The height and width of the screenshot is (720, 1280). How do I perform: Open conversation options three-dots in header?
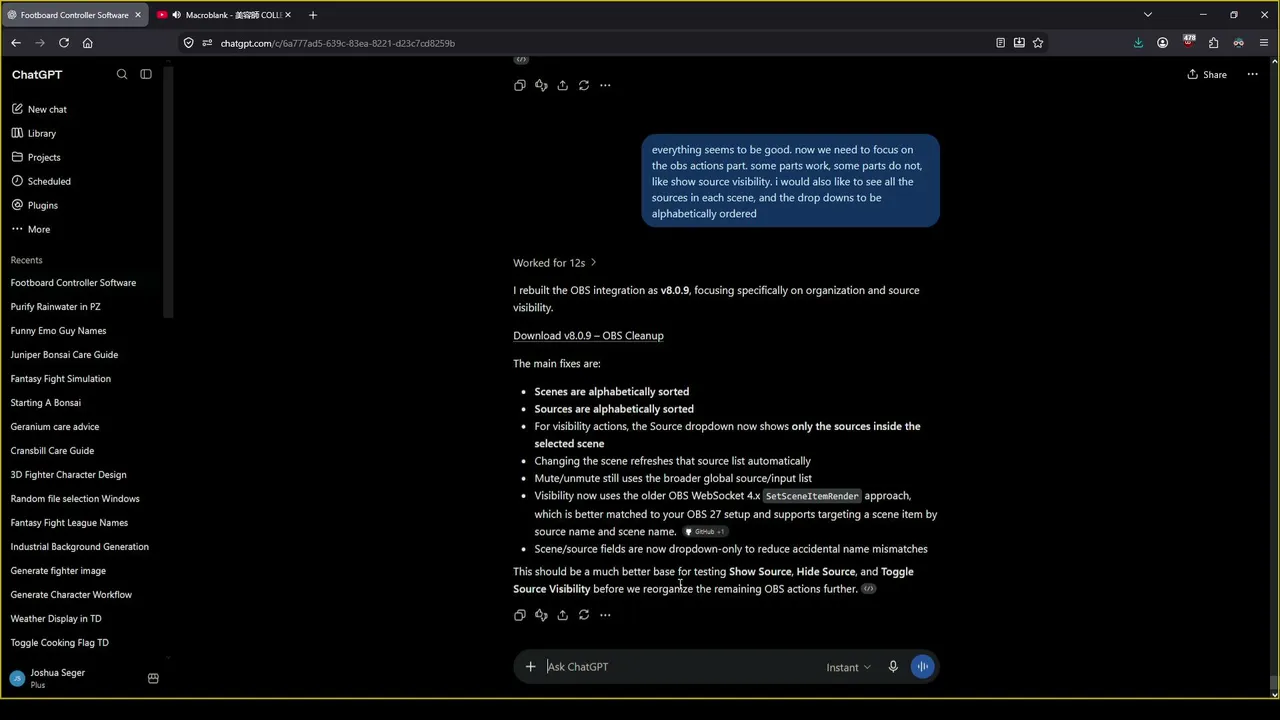coord(1252,74)
